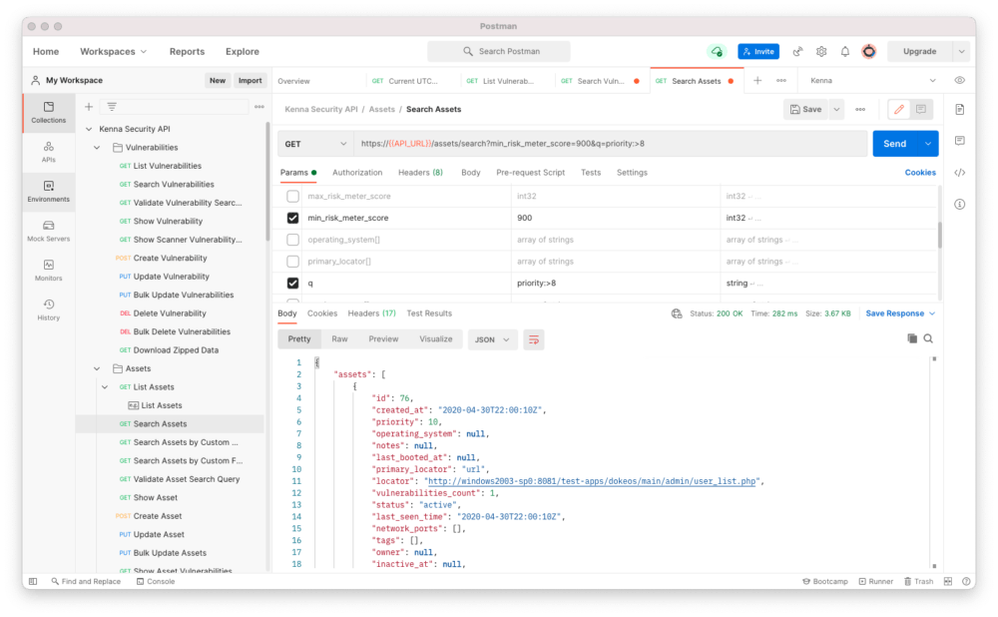Open Trash from the status bar

coord(918,581)
